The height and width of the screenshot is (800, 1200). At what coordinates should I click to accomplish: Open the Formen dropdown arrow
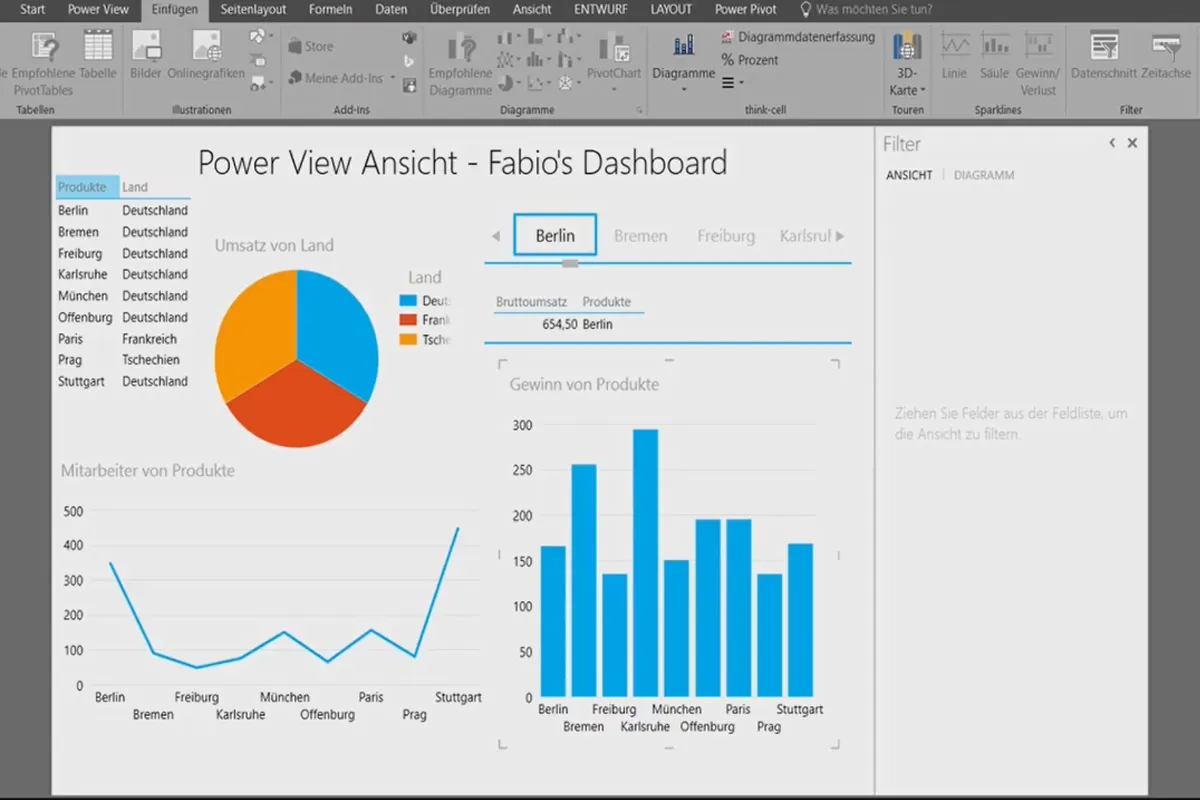click(271, 36)
